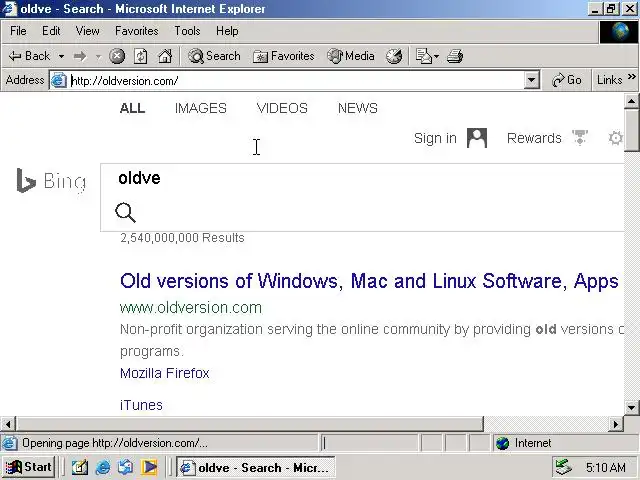Open the Favorites pane from the toolbar
This screenshot has height=480, width=640.
tap(284, 56)
